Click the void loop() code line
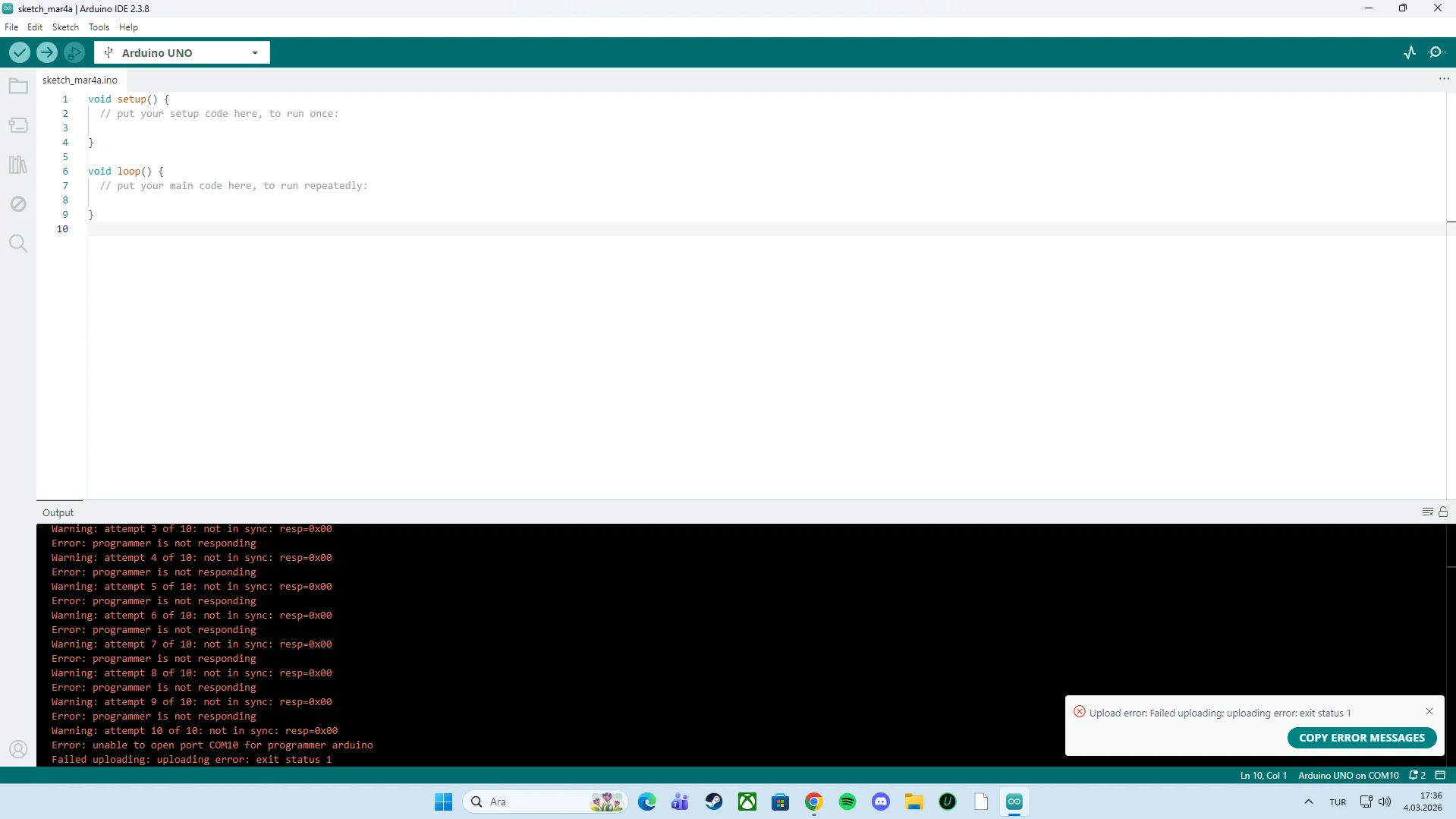1456x819 pixels. point(125,171)
